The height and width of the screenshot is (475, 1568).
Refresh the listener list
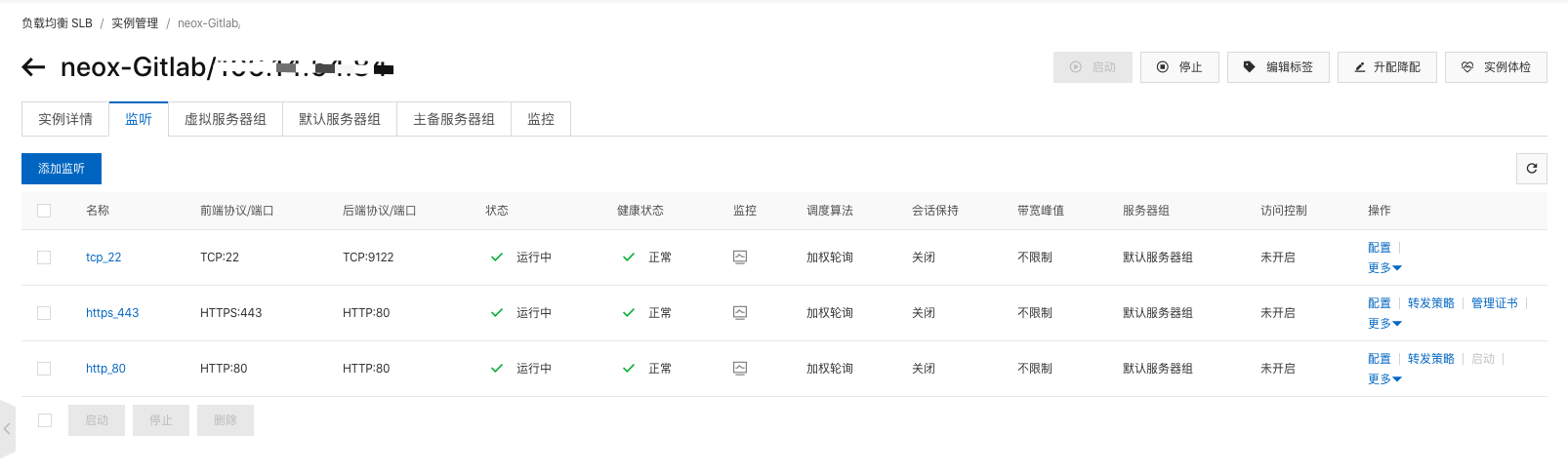[1531, 169]
